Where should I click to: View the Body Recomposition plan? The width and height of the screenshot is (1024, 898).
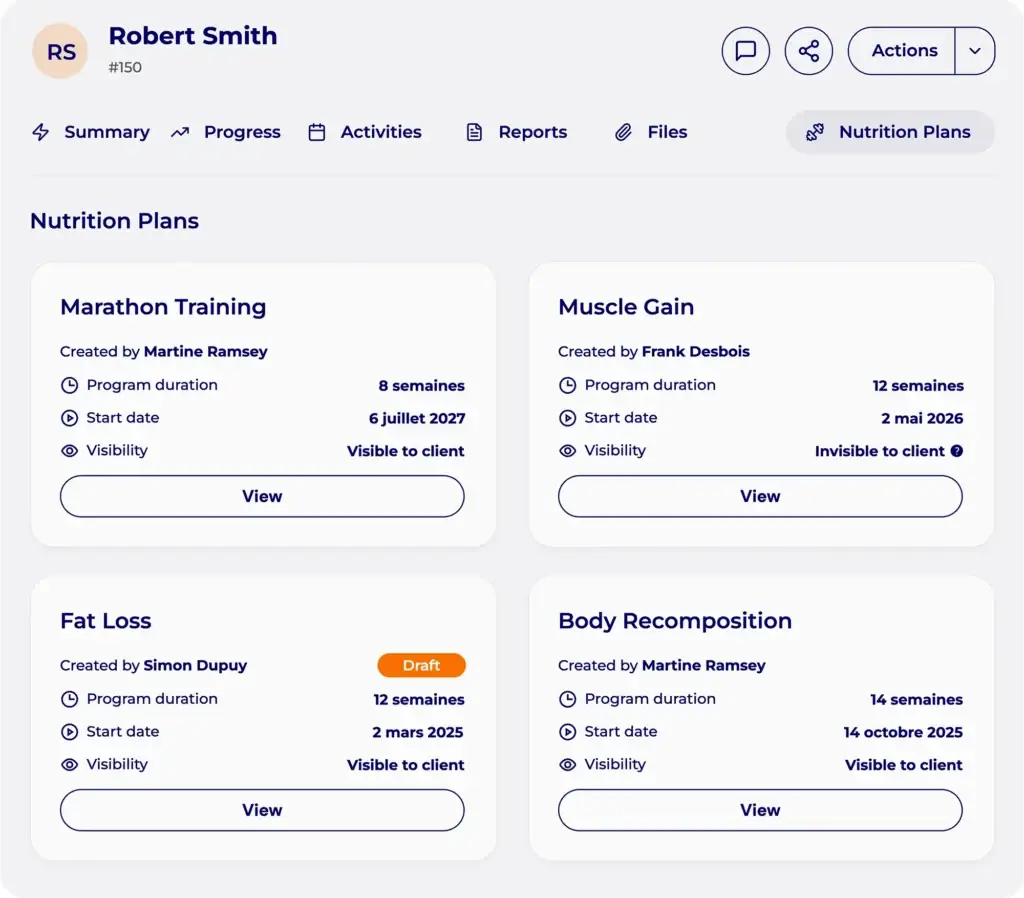click(x=760, y=810)
